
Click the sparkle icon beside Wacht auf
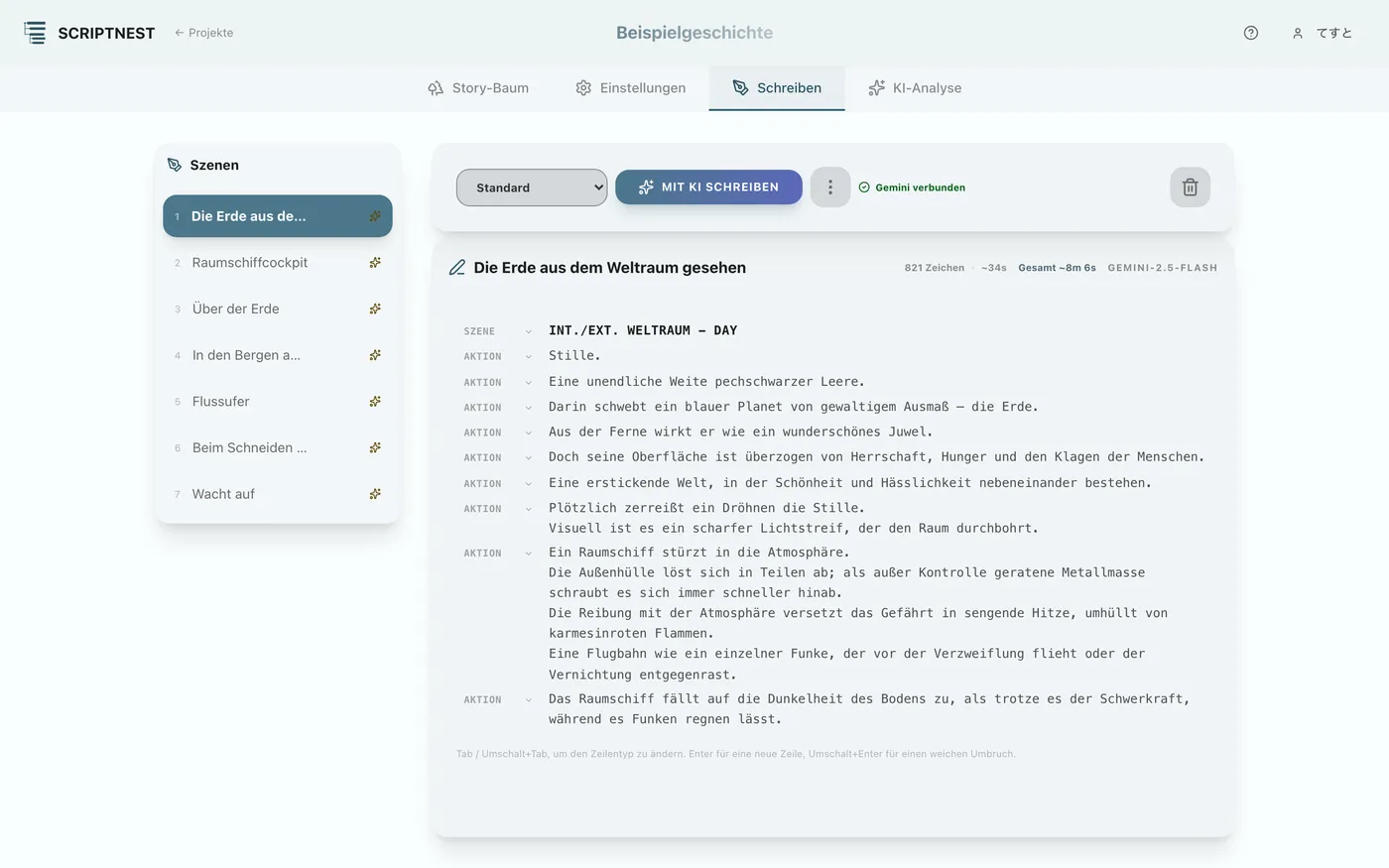[x=375, y=494]
